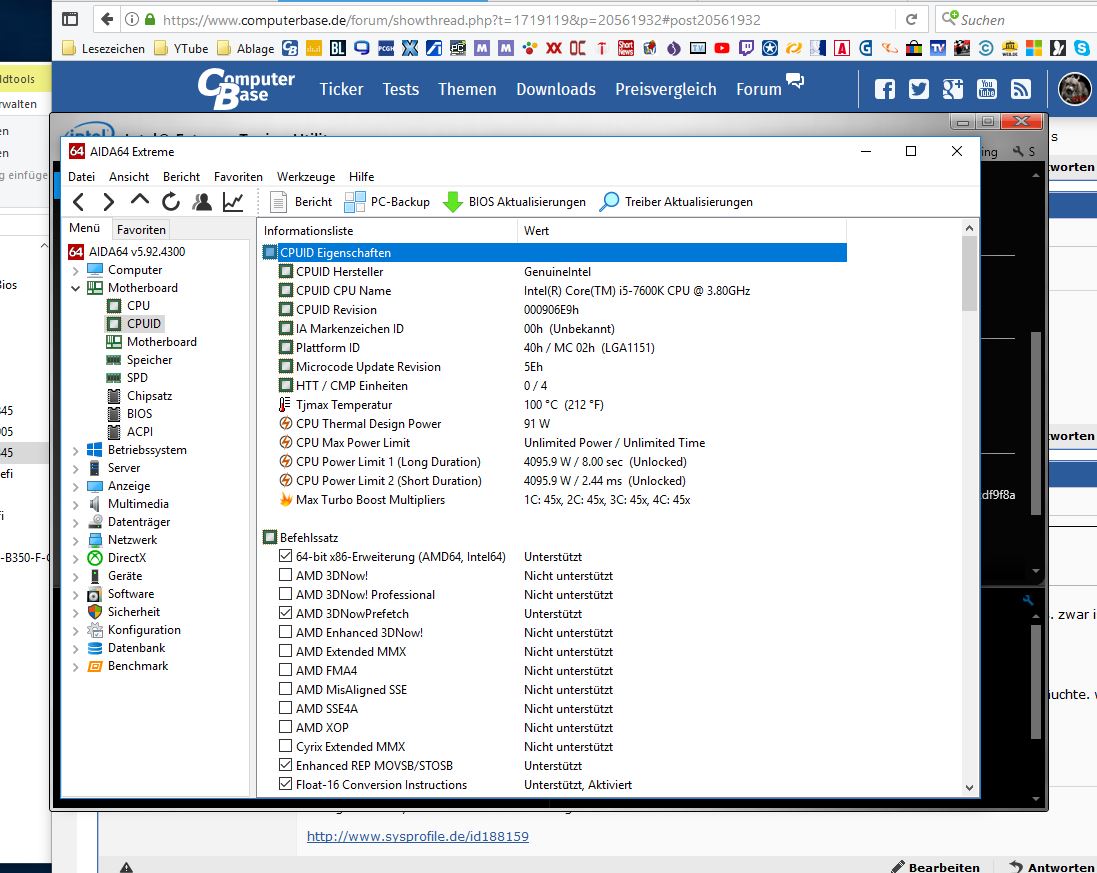Select BIOS in the tree
1097x873 pixels.
tap(139, 413)
